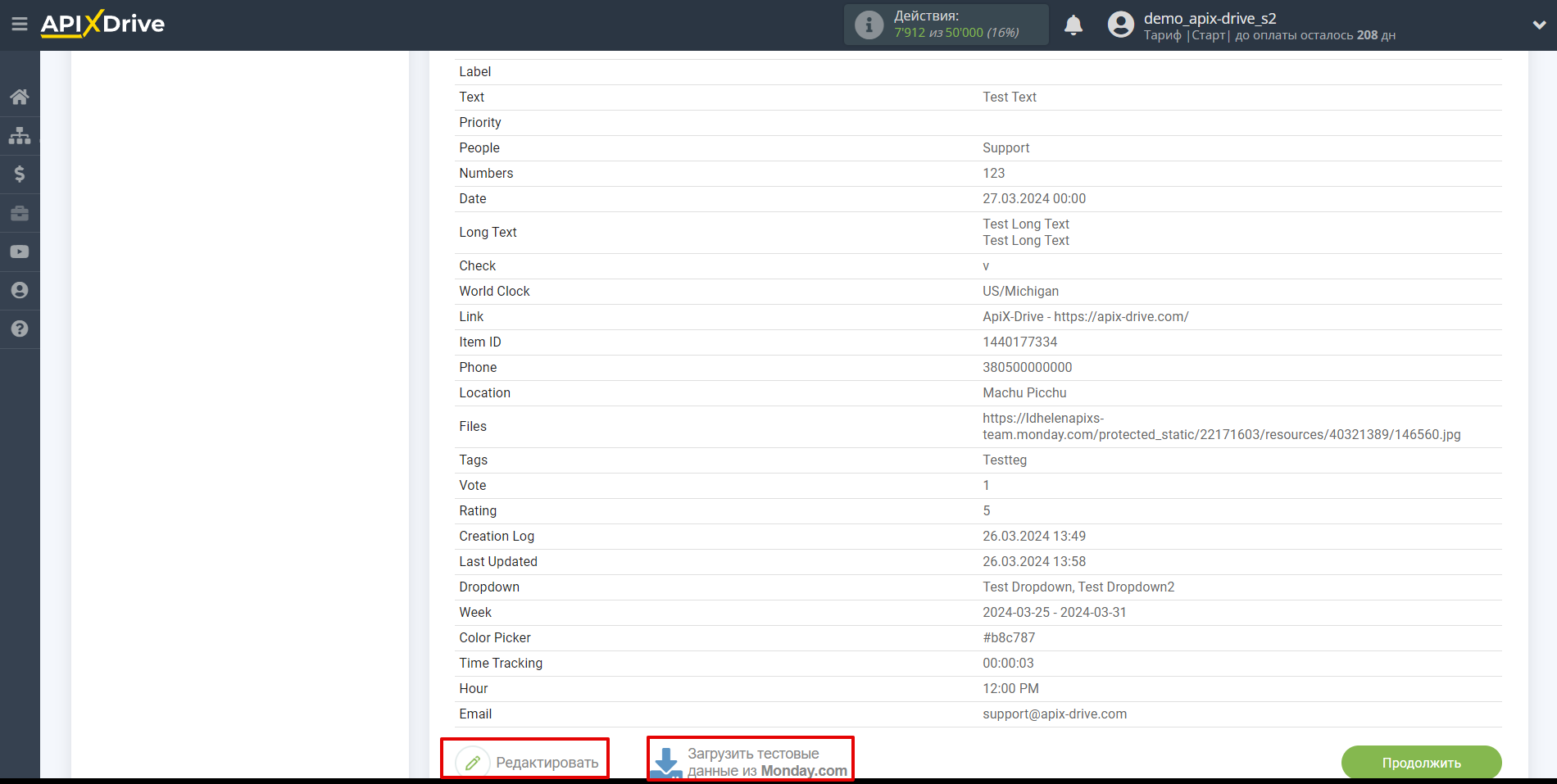Select the Date value 27.03.2024 00:00
Image resolution: width=1557 pixels, height=784 pixels.
point(1034,198)
